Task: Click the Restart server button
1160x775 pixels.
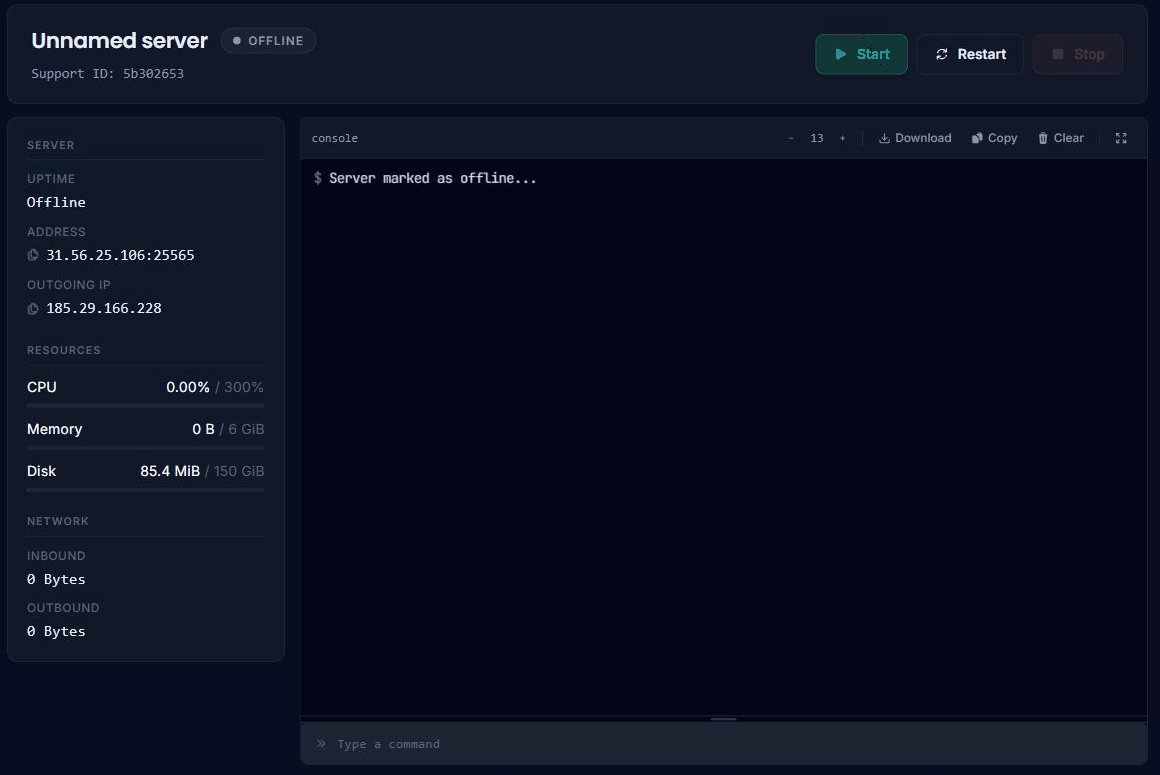Action: tap(970, 54)
